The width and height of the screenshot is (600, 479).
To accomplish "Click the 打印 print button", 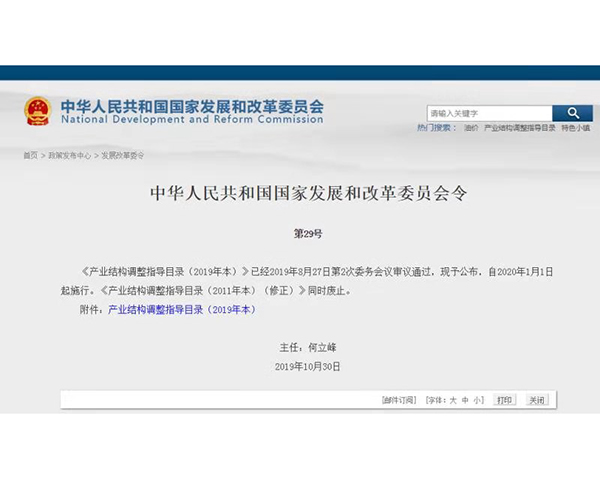I will [504, 400].
